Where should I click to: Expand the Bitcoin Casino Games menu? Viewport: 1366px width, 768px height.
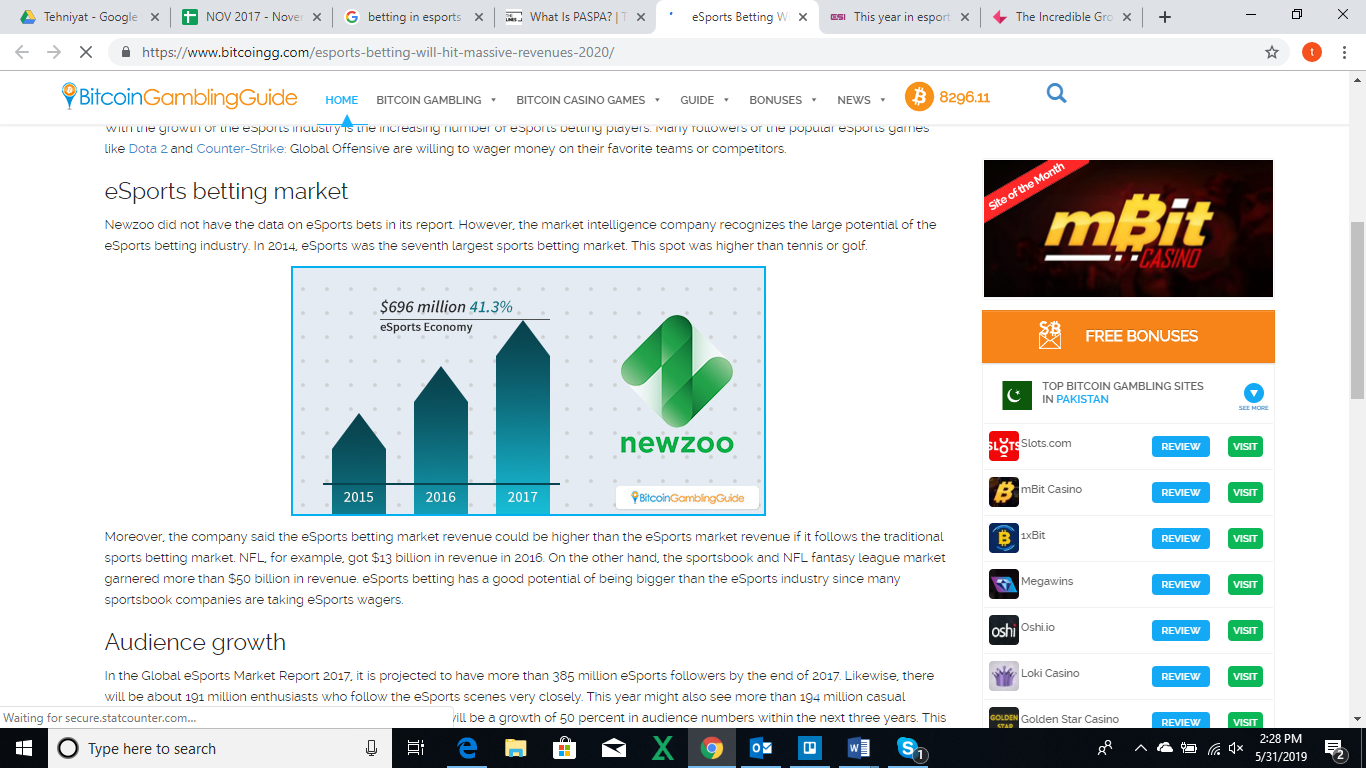588,100
